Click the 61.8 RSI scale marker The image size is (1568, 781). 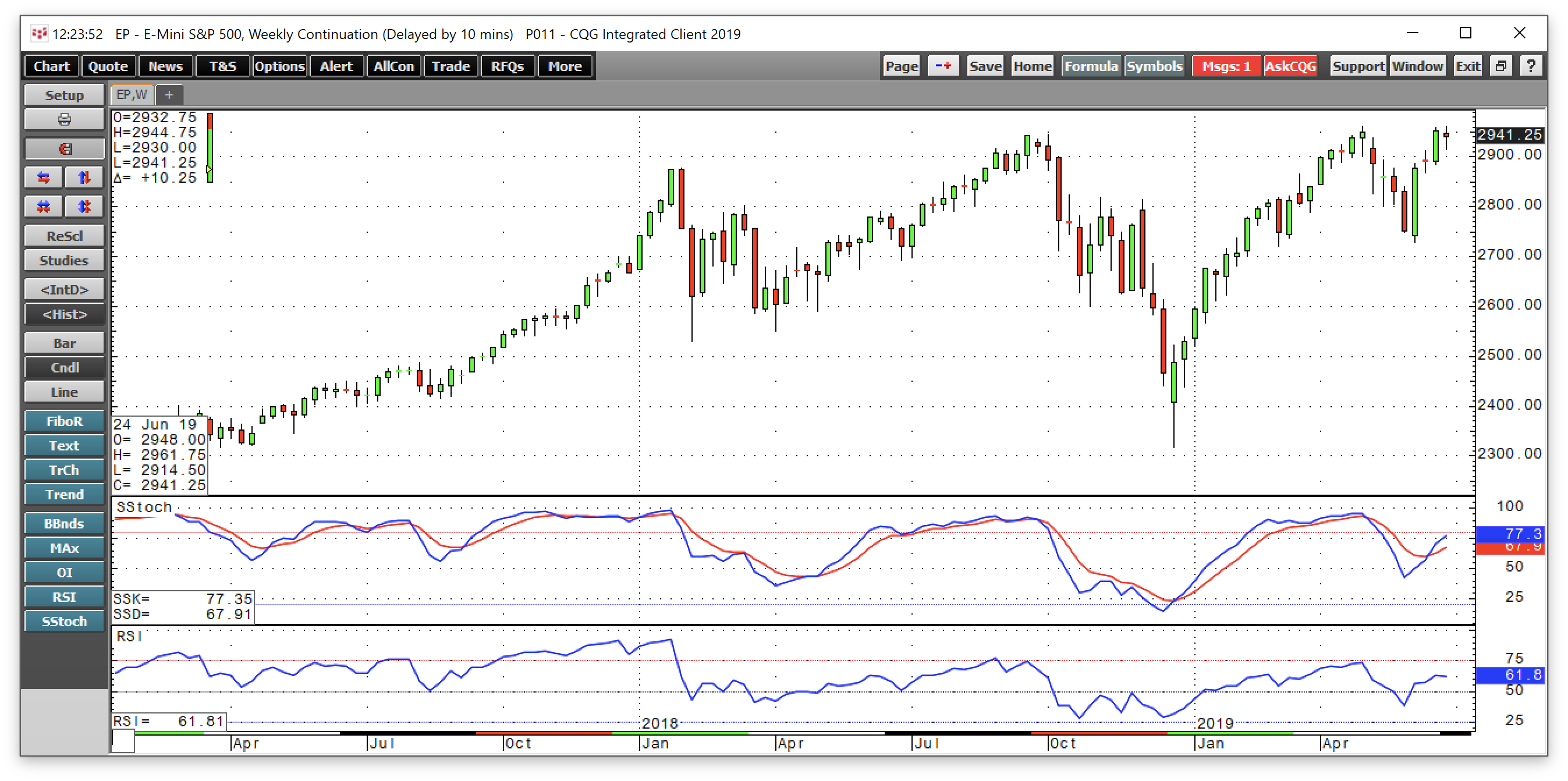click(1510, 675)
